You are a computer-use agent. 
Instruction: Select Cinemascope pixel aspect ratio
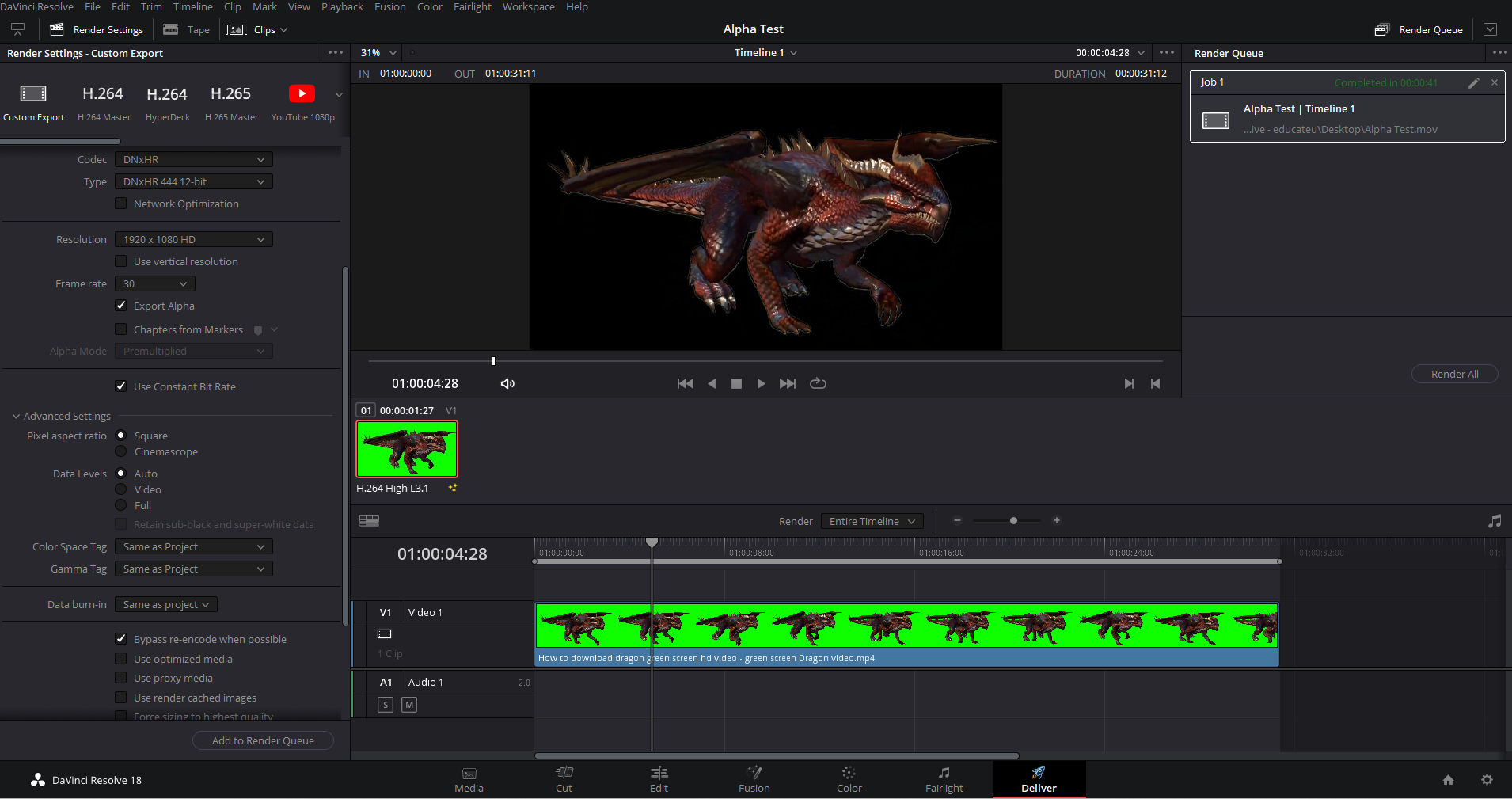pyautogui.click(x=121, y=451)
